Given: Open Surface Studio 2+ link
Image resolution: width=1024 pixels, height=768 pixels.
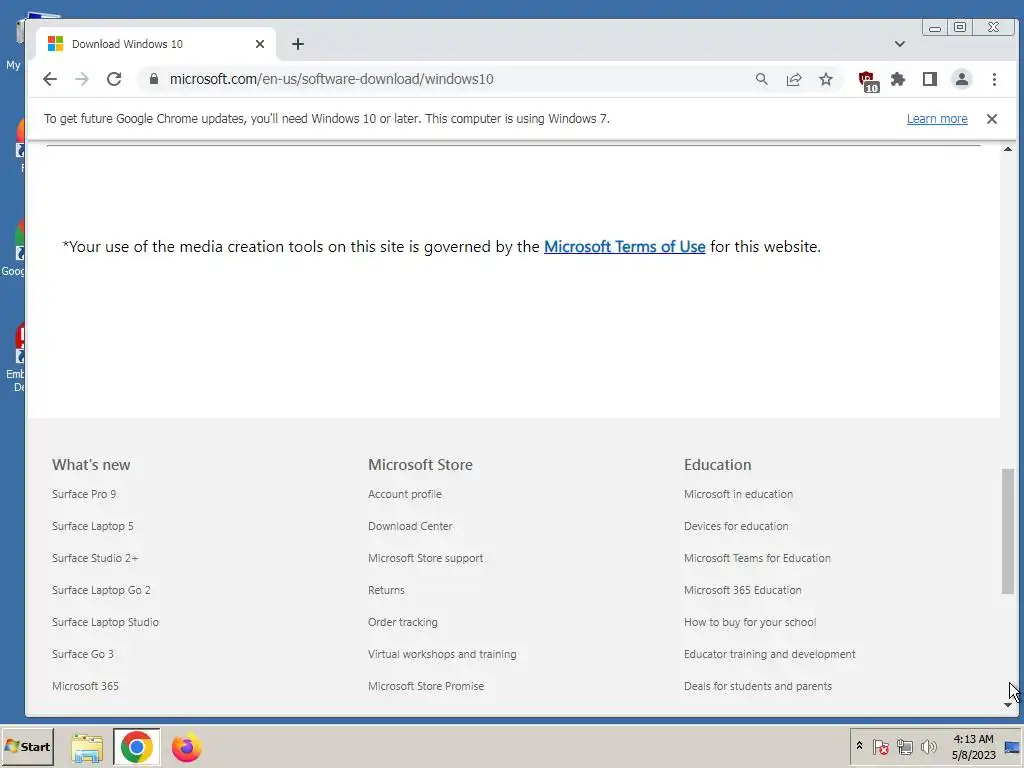Looking at the screenshot, I should pyautogui.click(x=95, y=558).
